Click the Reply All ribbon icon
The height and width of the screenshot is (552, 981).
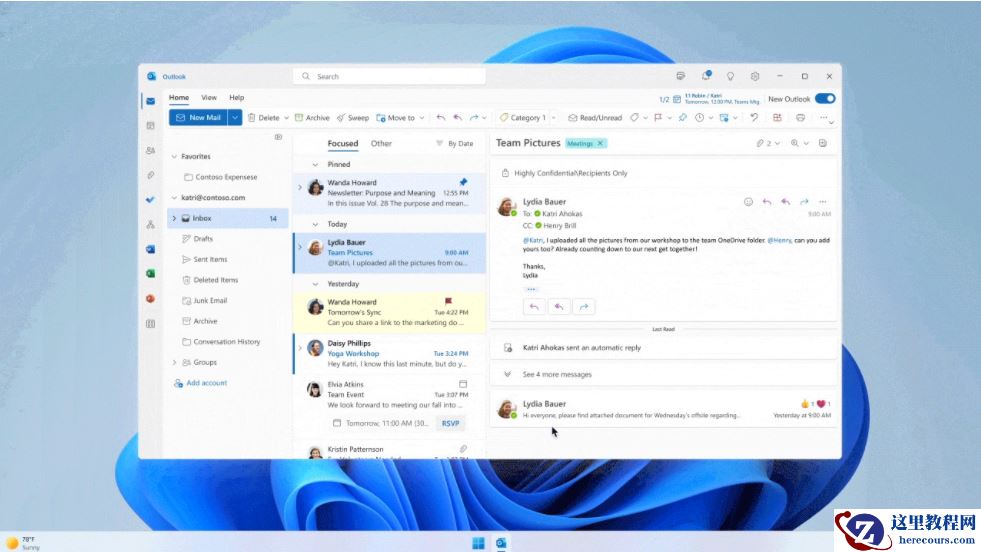(458, 118)
